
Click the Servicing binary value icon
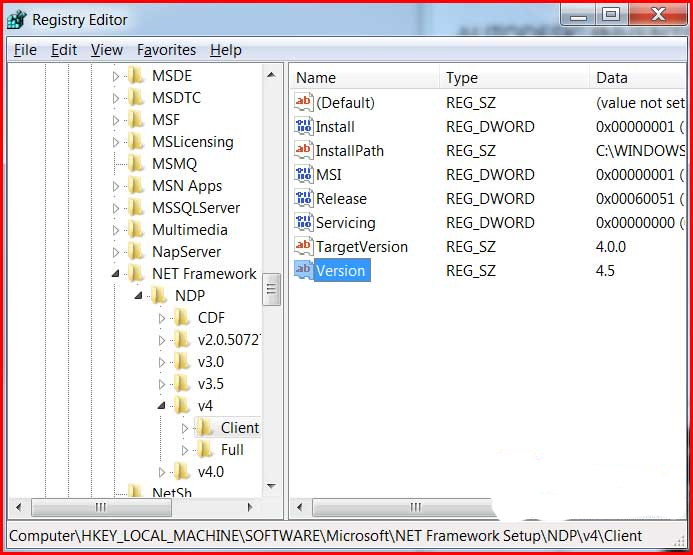click(x=304, y=222)
